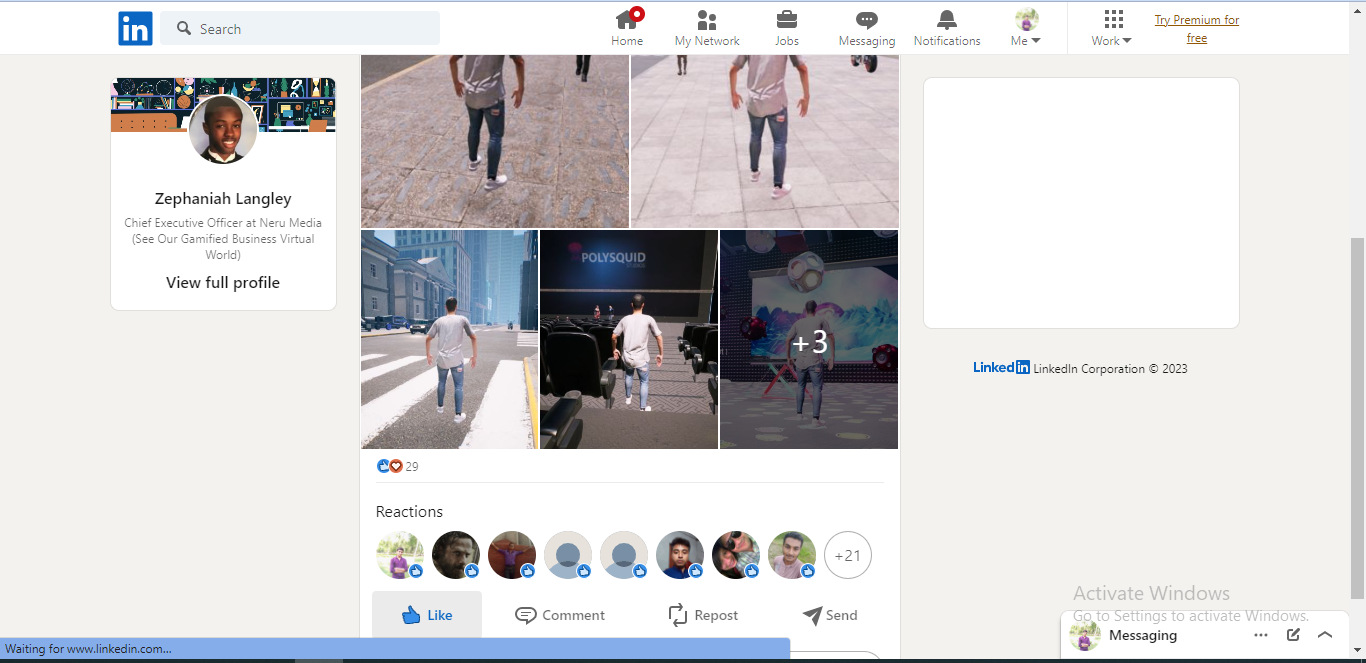1366x663 pixels.
Task: Repost this post
Action: [x=703, y=615]
